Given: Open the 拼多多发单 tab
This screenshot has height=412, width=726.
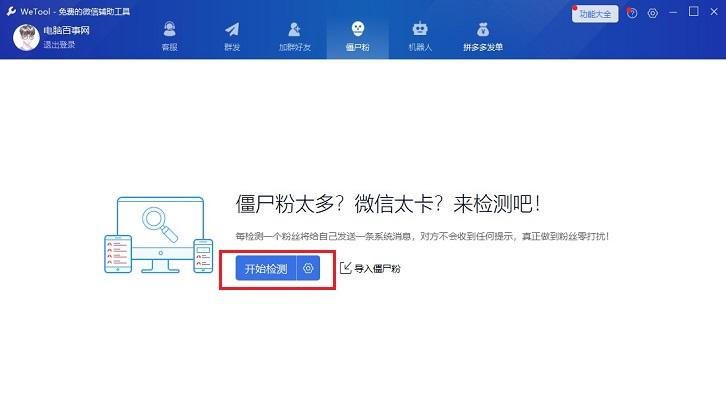Looking at the screenshot, I should (483, 37).
